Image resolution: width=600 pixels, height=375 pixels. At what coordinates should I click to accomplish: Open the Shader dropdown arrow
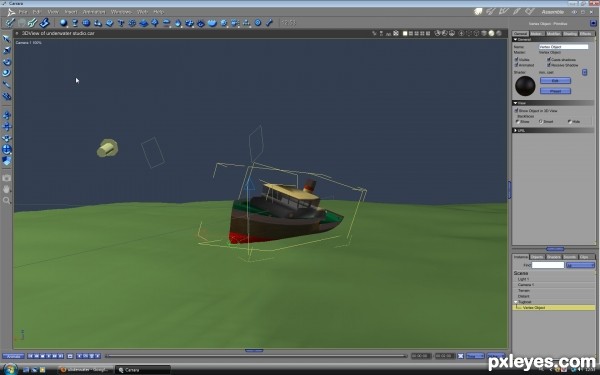(x=584, y=72)
